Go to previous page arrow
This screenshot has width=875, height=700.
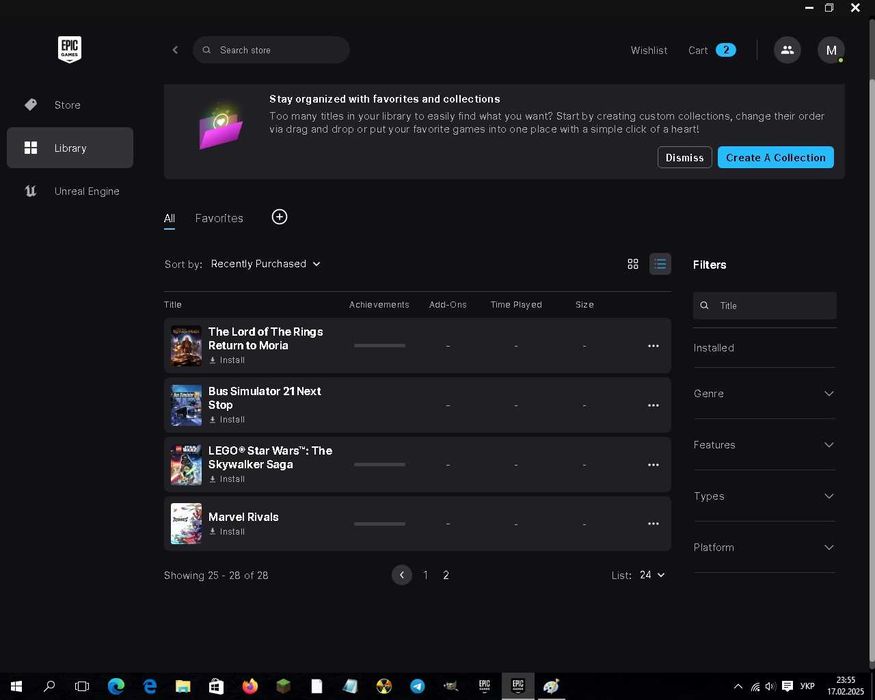402,575
